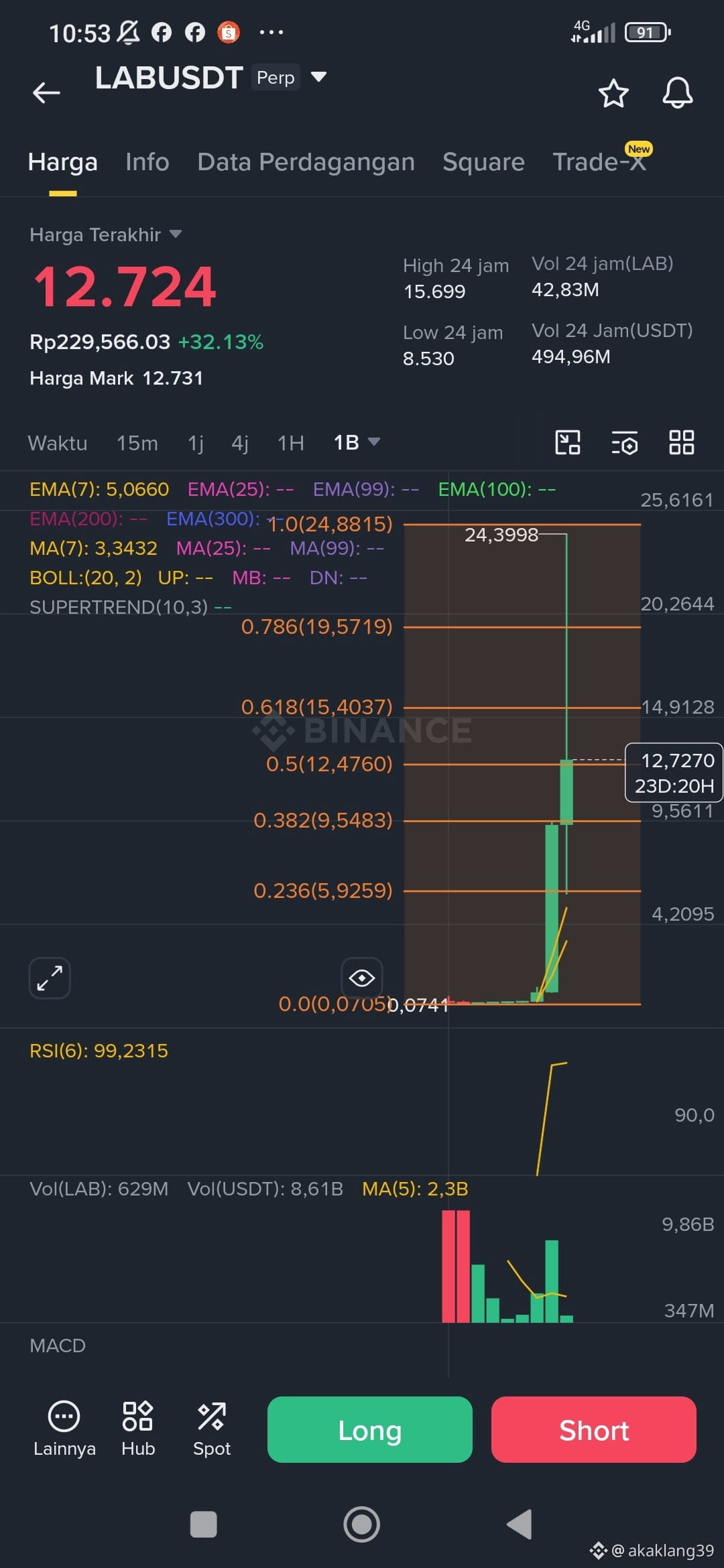Select the 15m timeframe
The height and width of the screenshot is (1568, 724).
pos(137,443)
